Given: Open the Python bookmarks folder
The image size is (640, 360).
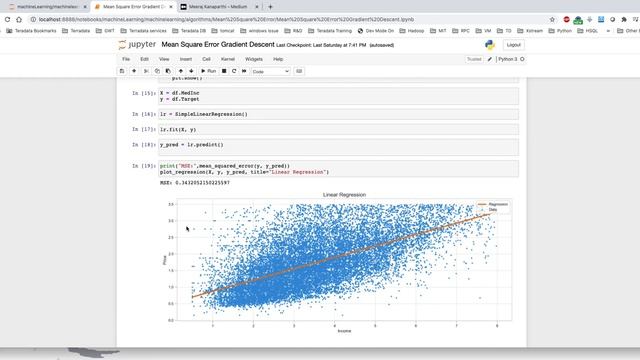Looking at the screenshot, I should [x=561, y=31].
